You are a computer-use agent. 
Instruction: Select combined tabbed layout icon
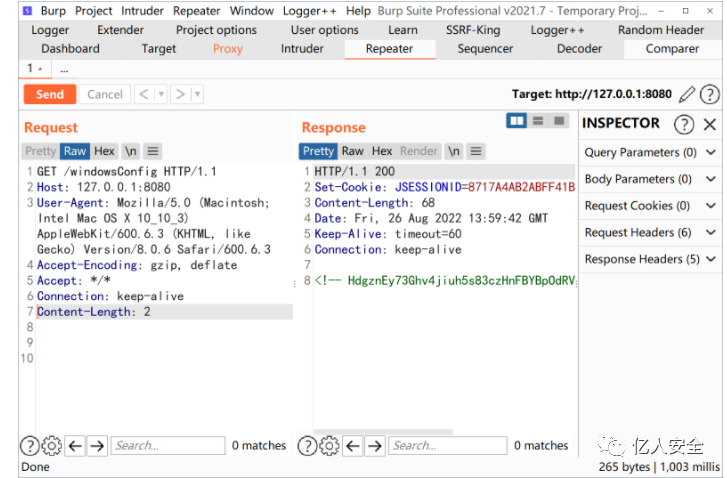click(x=559, y=121)
